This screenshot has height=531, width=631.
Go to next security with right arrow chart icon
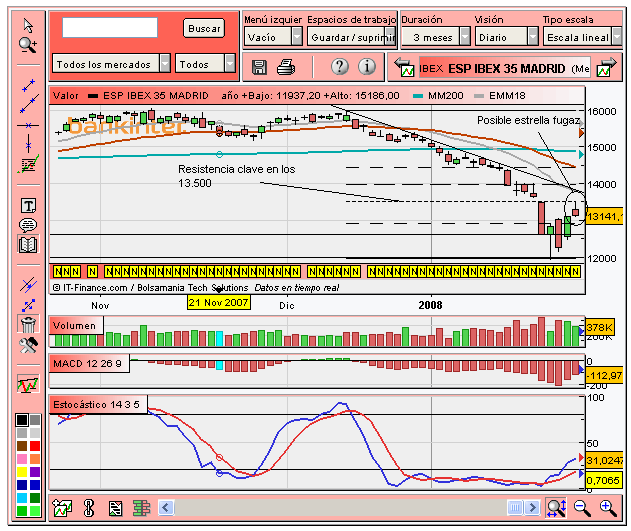607,67
